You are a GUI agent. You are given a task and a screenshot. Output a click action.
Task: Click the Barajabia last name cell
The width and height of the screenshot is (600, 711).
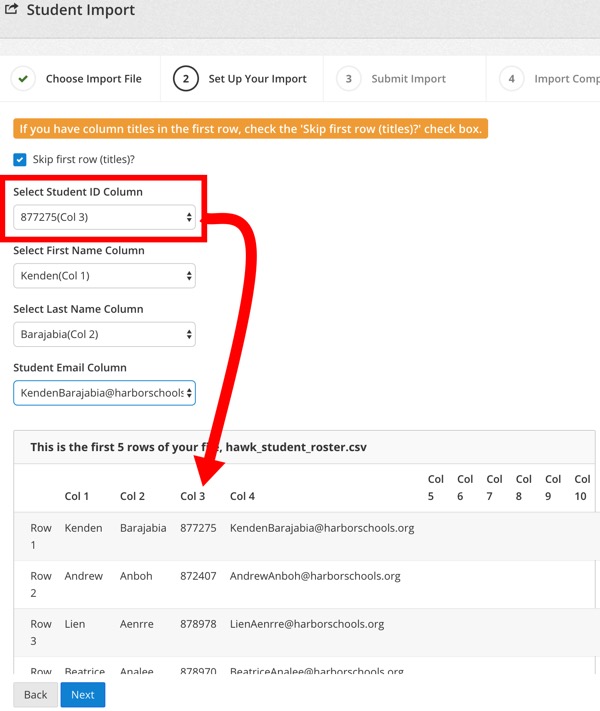pyautogui.click(x=143, y=528)
